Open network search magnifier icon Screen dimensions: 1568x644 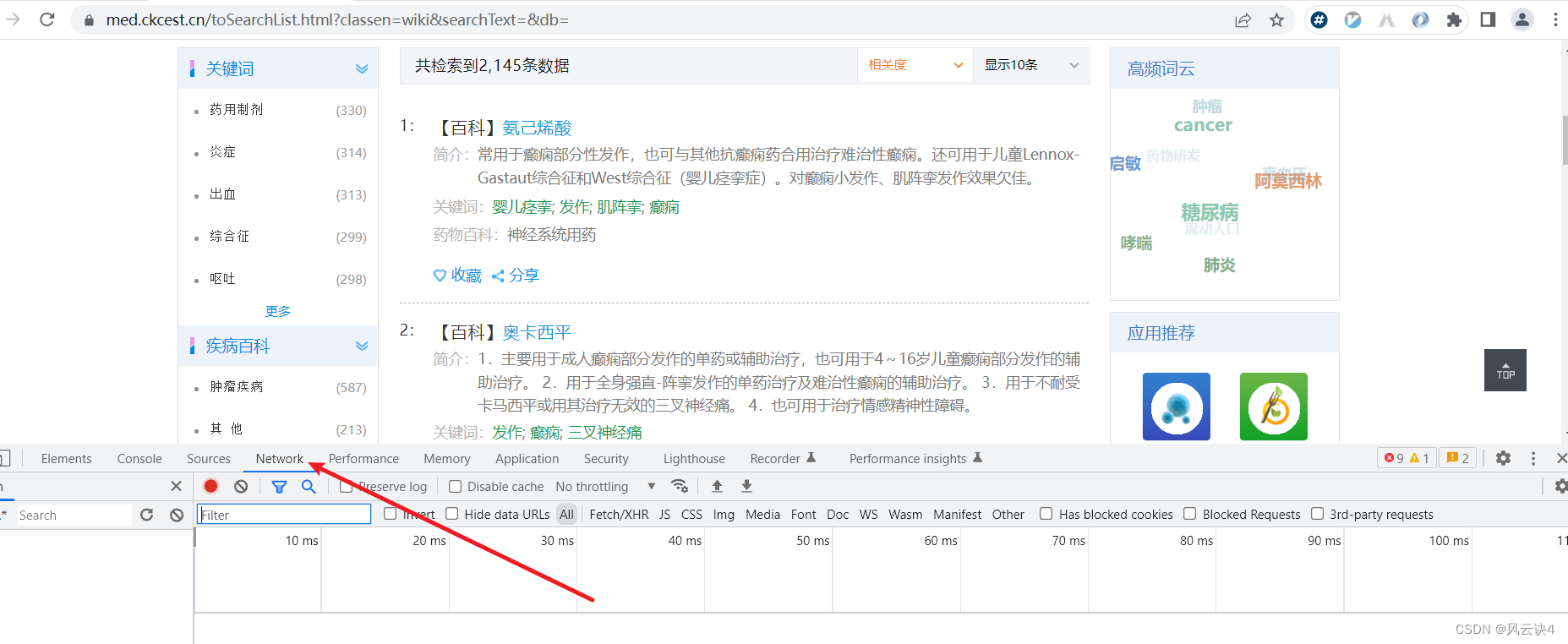click(x=309, y=486)
